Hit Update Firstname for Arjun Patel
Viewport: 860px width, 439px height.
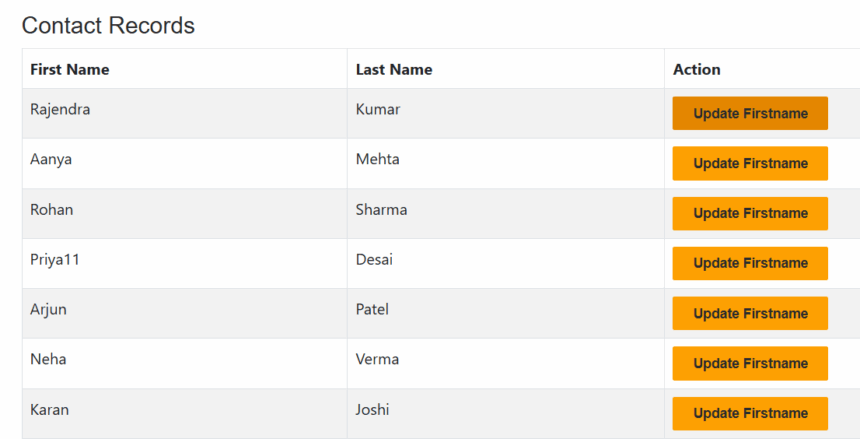750,313
